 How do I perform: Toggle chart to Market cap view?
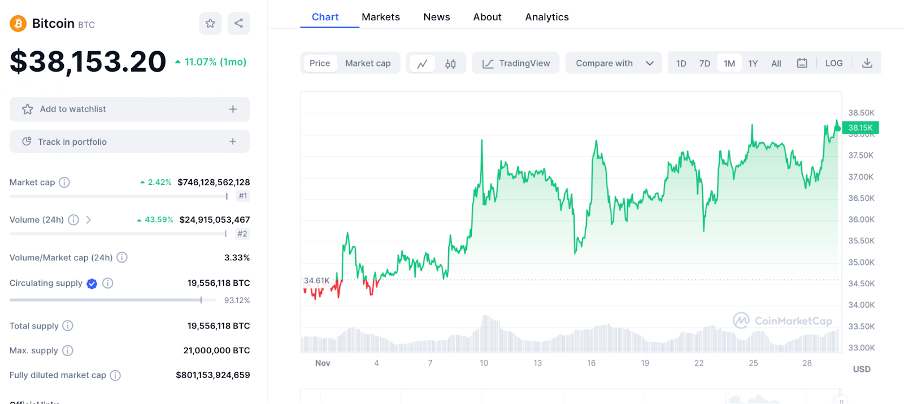(x=368, y=63)
